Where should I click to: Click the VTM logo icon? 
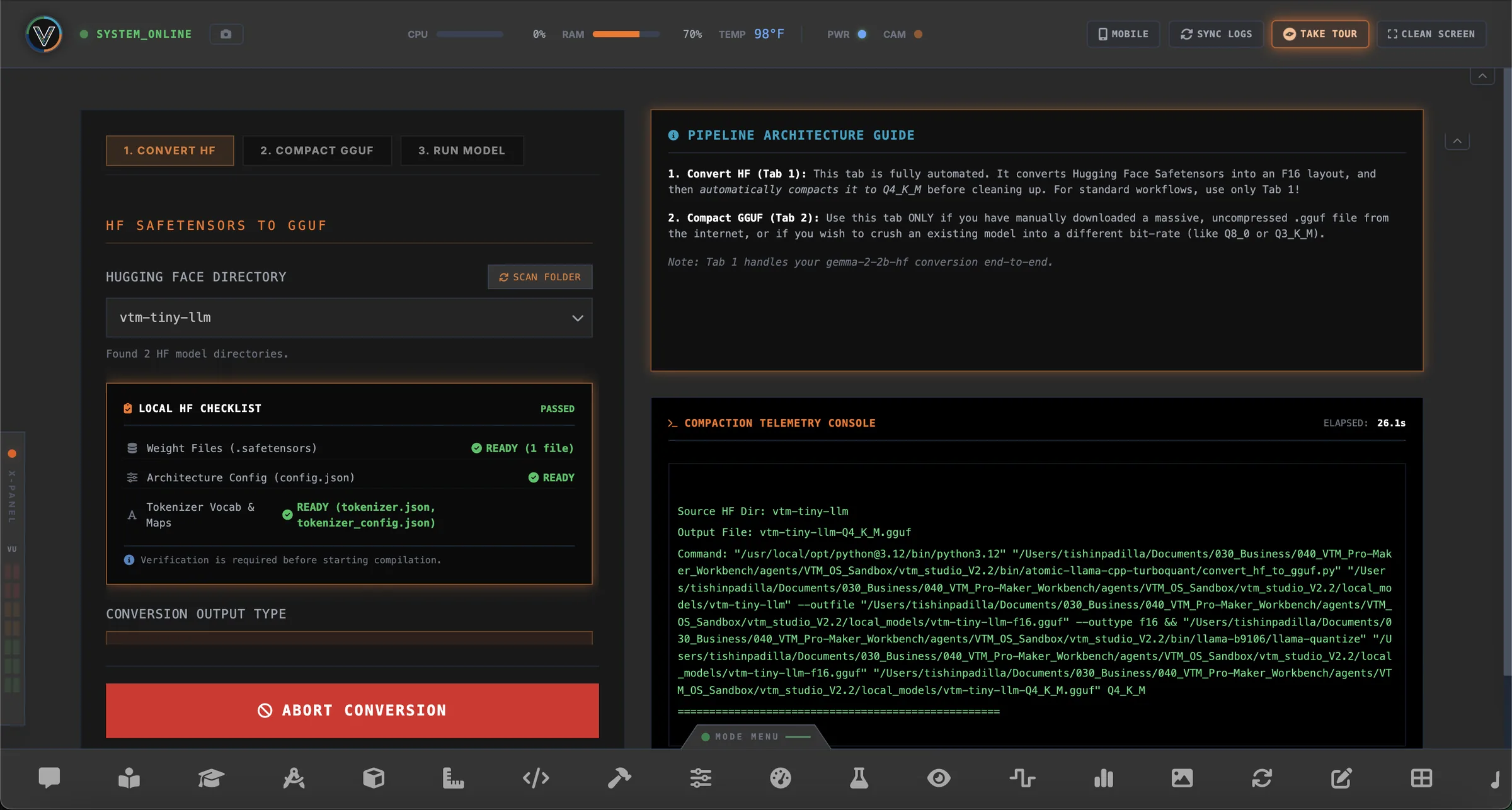tap(44, 34)
